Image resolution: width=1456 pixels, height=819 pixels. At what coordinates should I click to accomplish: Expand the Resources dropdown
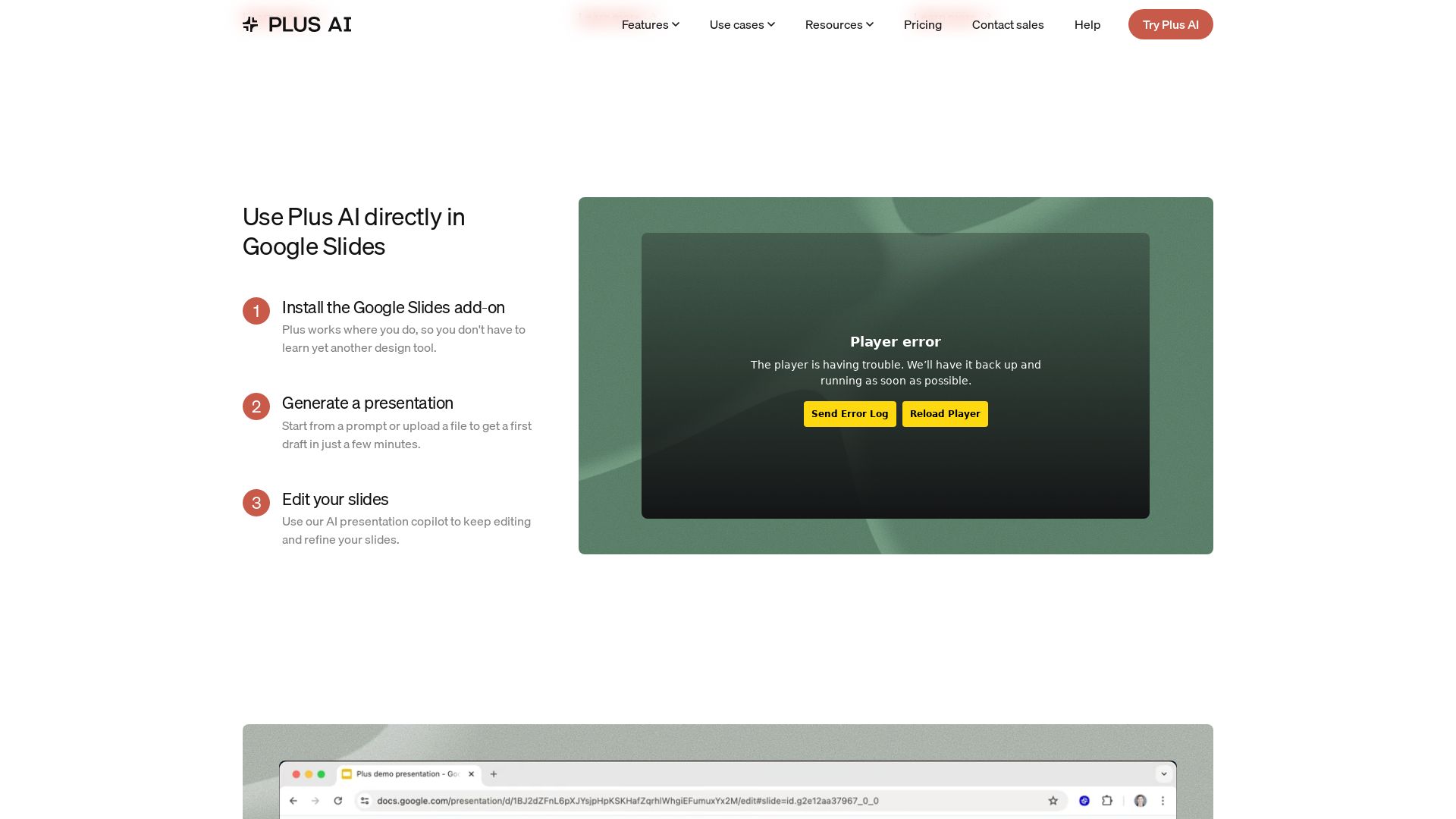pyautogui.click(x=839, y=24)
